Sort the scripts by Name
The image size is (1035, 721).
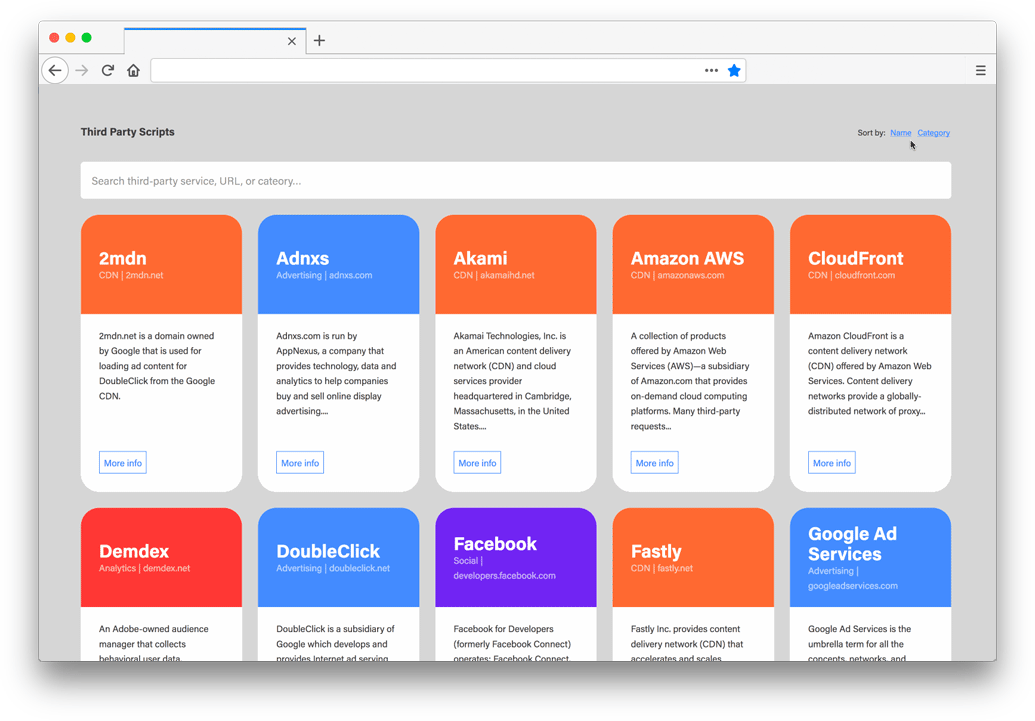(x=900, y=133)
